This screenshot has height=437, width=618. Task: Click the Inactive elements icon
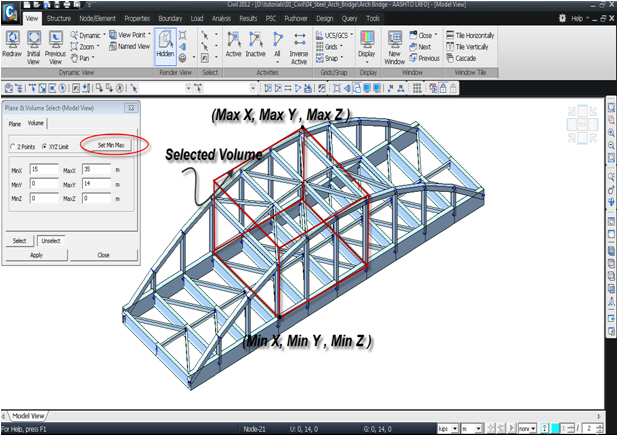tap(256, 44)
